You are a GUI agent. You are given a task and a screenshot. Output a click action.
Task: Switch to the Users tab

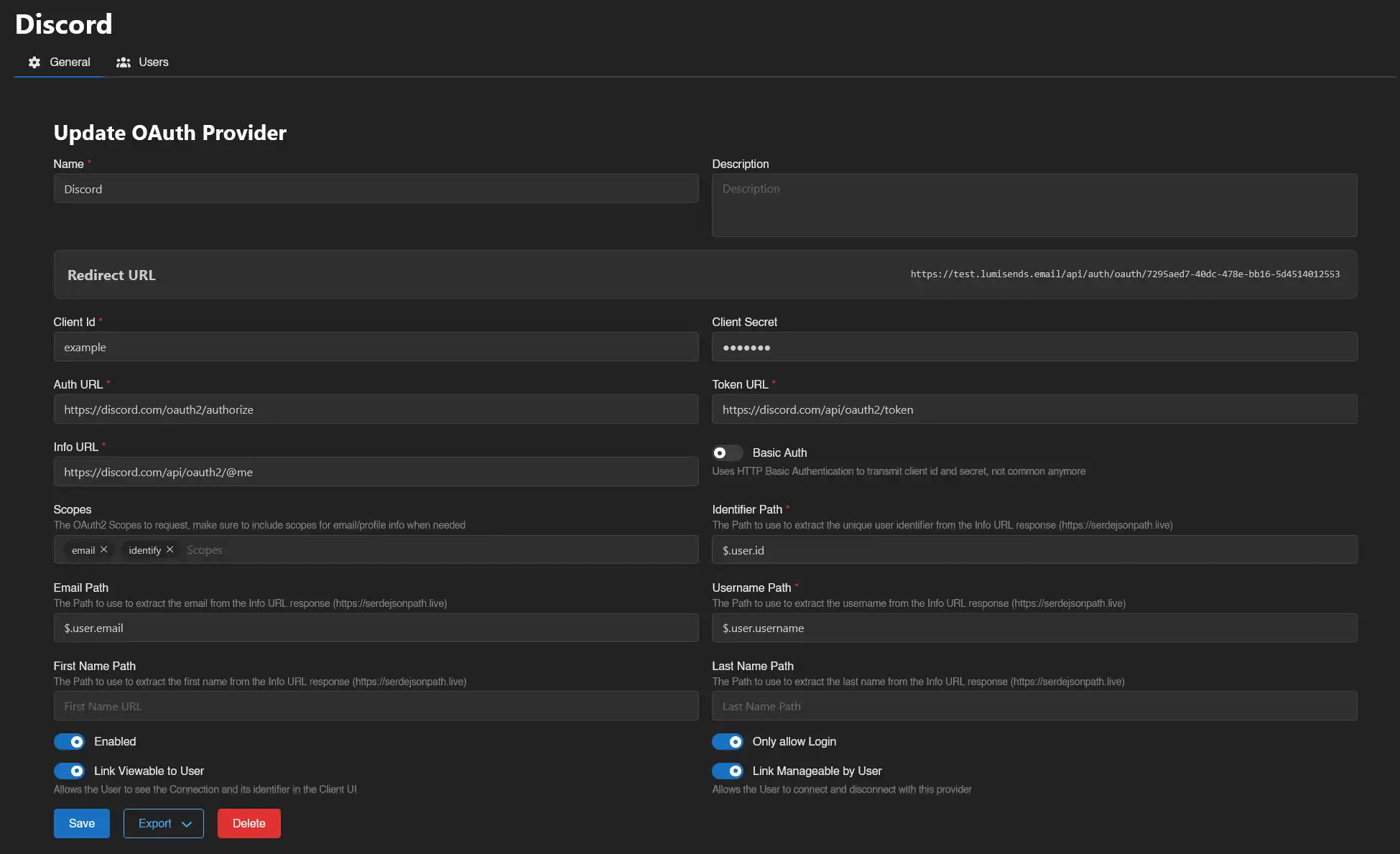pos(153,62)
